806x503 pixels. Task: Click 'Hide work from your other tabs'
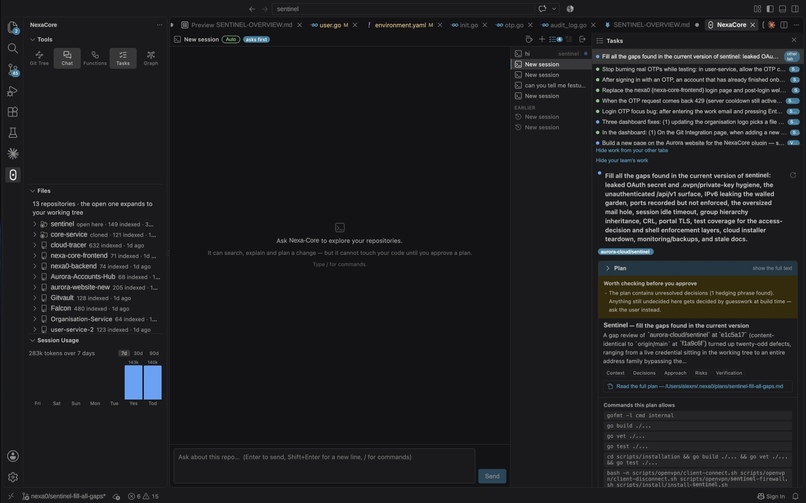pyautogui.click(x=632, y=151)
